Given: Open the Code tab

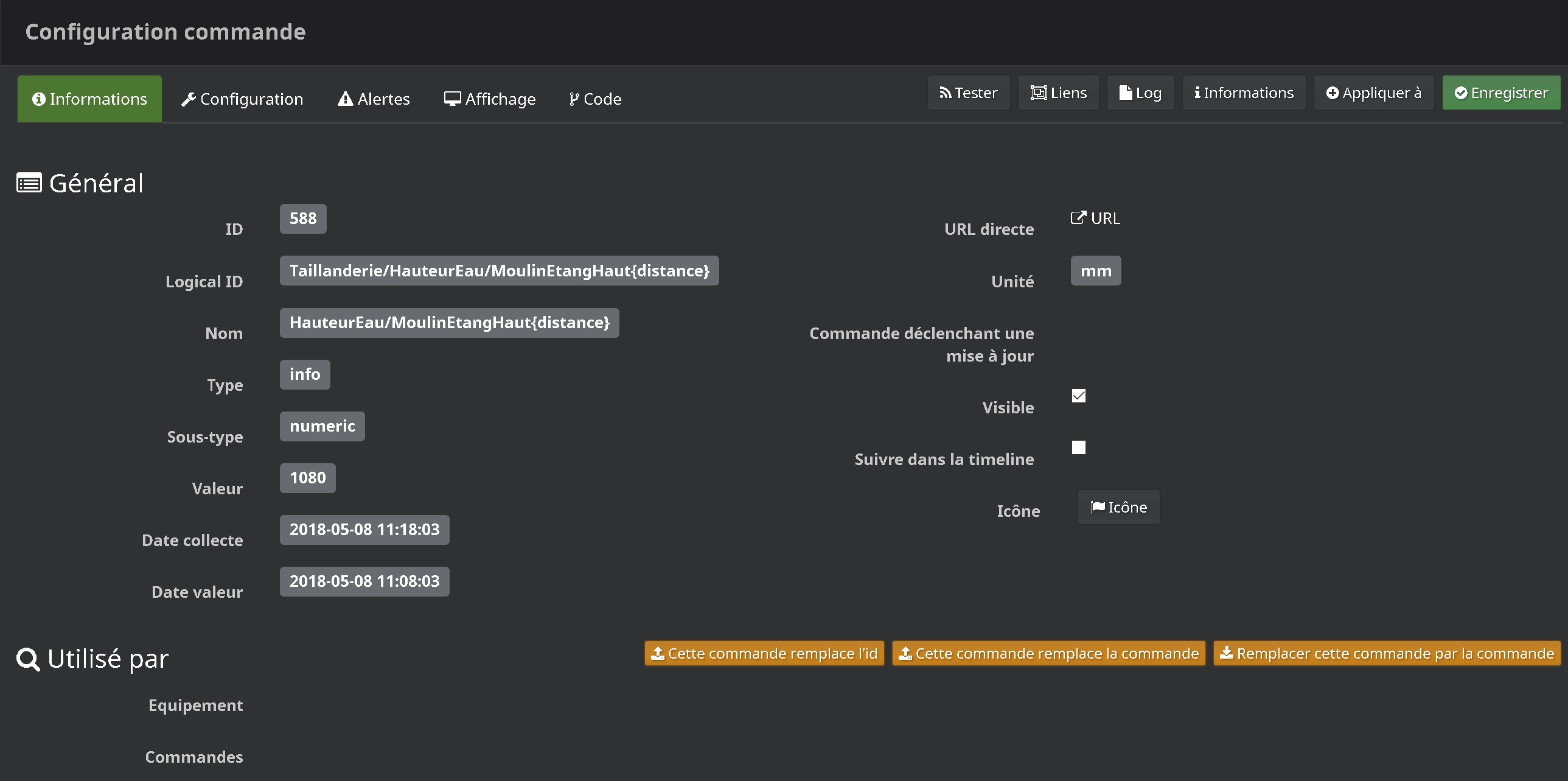Looking at the screenshot, I should pyautogui.click(x=595, y=99).
